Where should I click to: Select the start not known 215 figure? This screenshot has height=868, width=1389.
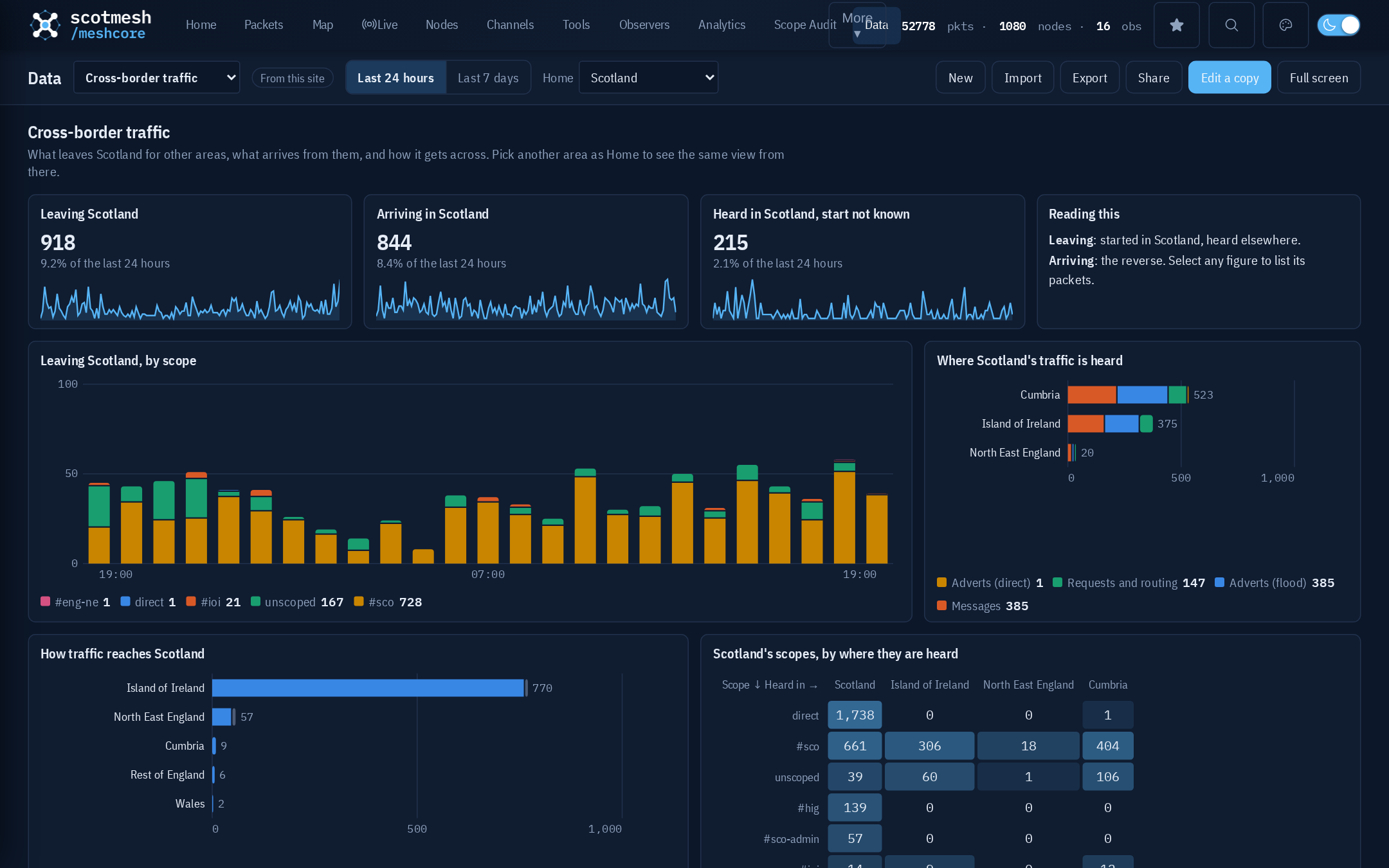point(731,242)
